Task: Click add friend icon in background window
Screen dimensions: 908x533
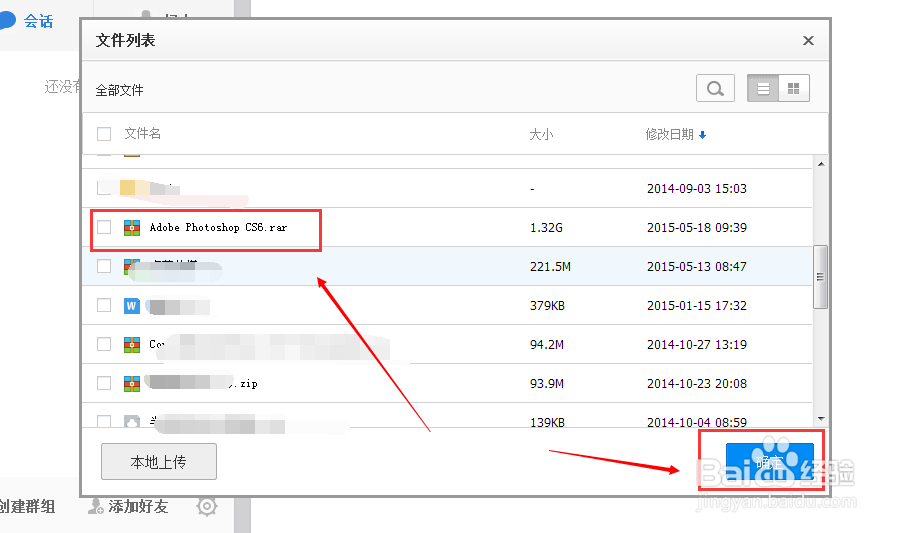Action: 96,506
